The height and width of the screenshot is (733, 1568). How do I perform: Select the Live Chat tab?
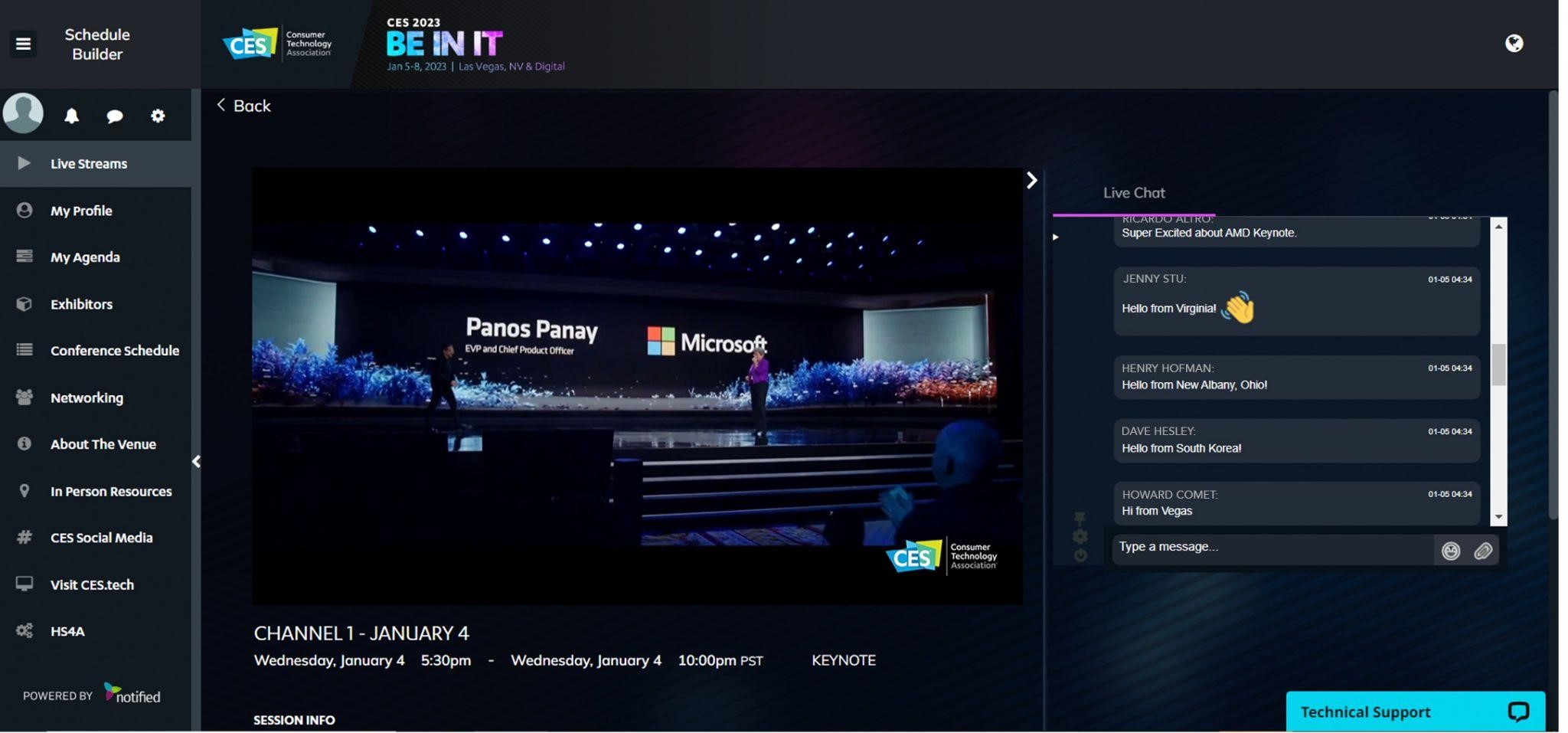pyautogui.click(x=1133, y=193)
